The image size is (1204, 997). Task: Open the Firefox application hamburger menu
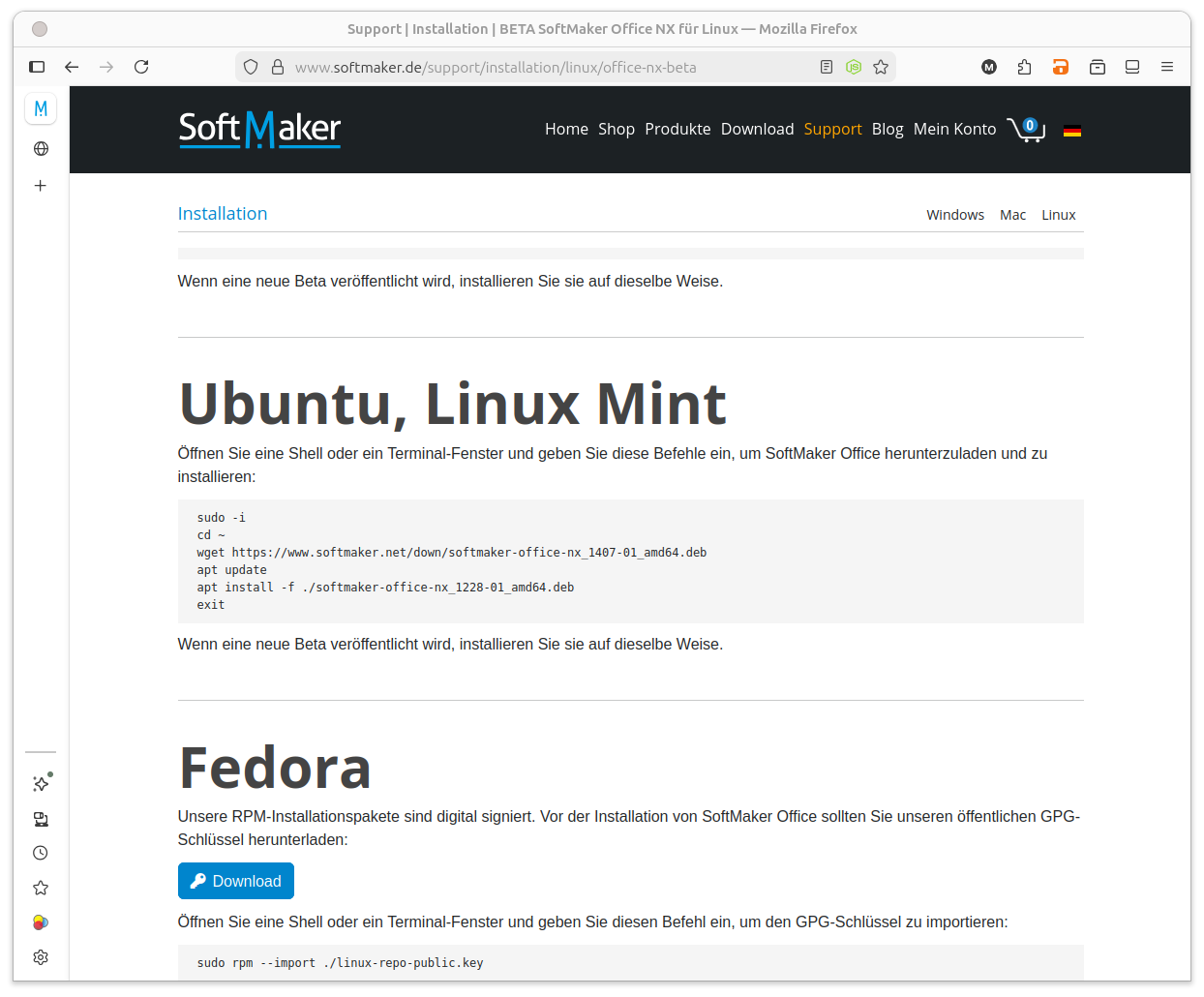click(1167, 67)
